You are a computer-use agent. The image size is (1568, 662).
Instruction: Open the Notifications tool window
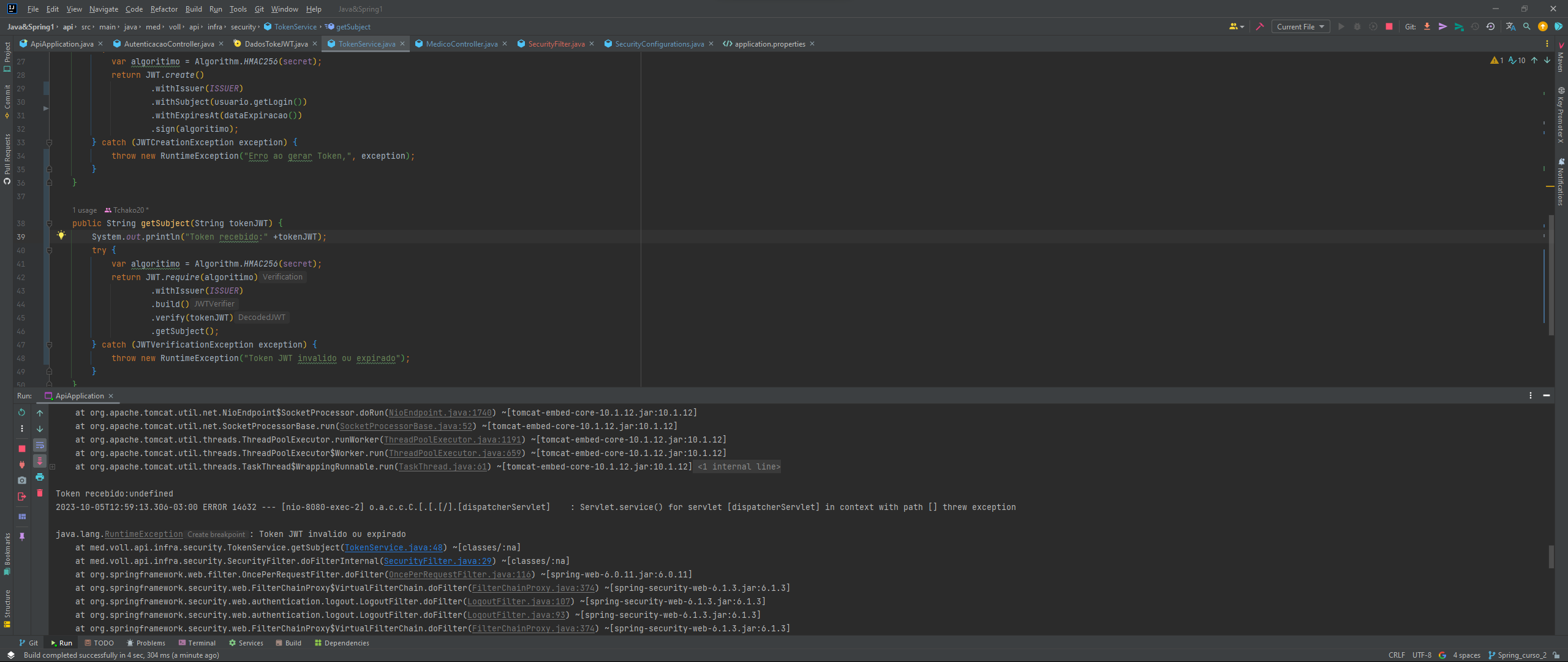(x=1561, y=181)
